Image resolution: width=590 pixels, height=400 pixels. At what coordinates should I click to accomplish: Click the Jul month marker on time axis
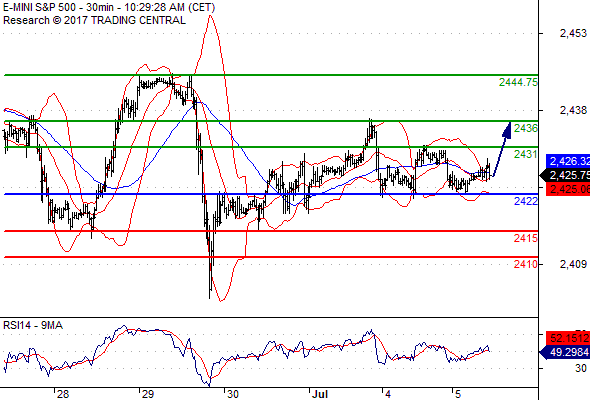320,394
